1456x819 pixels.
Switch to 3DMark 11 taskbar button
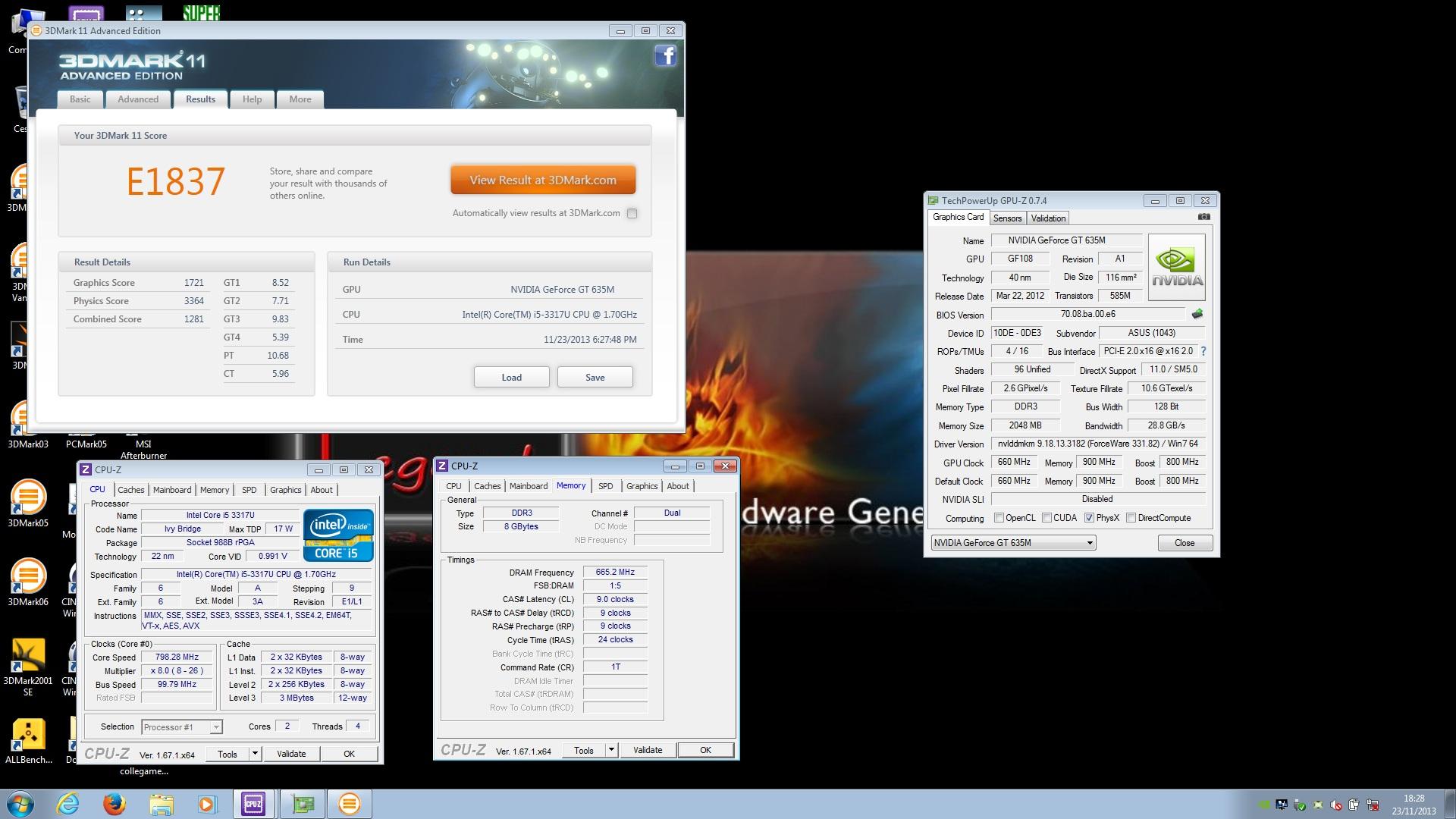click(349, 804)
